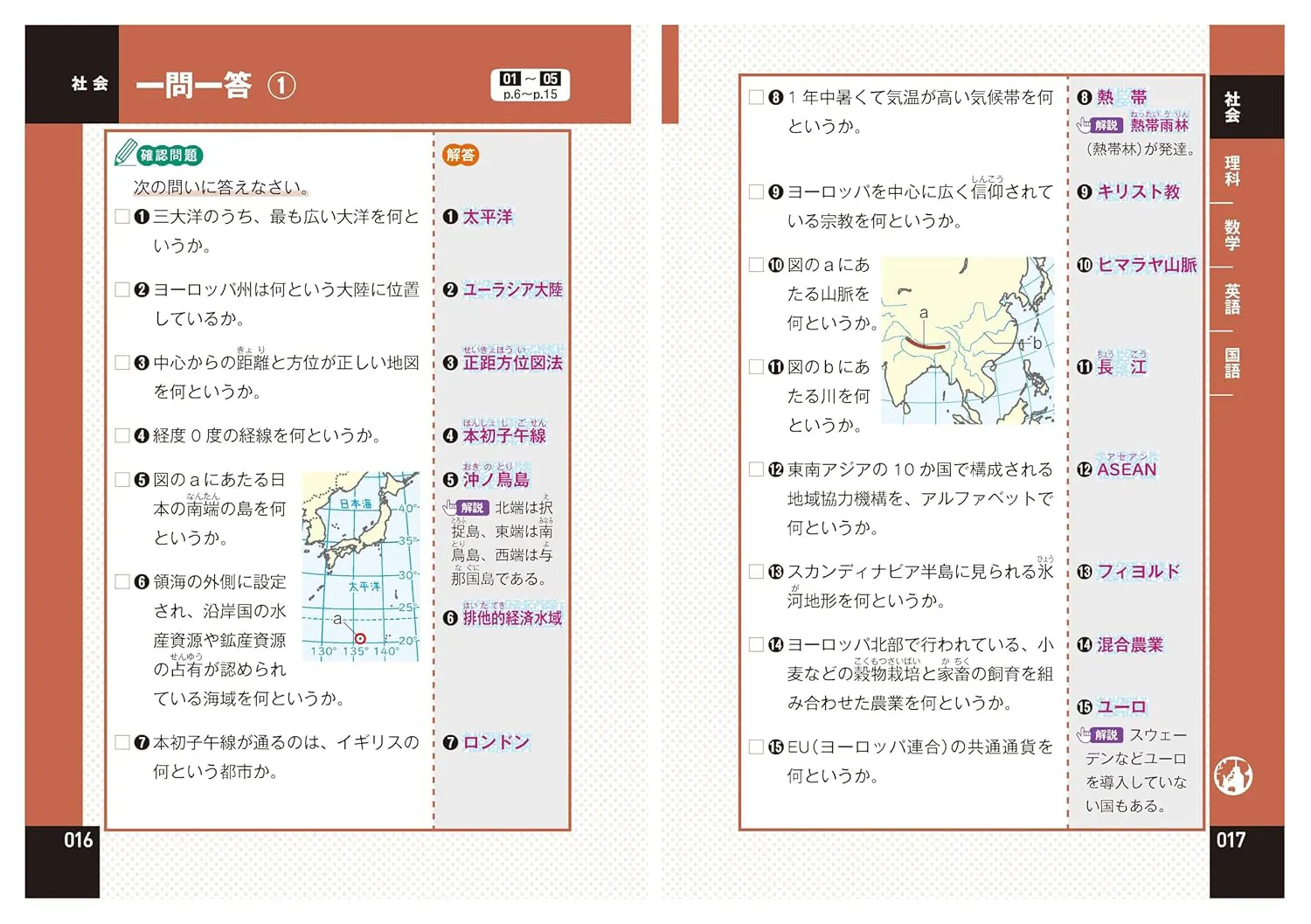
Task: Check the box beside question 4 経度0度
Action: pyautogui.click(x=122, y=435)
